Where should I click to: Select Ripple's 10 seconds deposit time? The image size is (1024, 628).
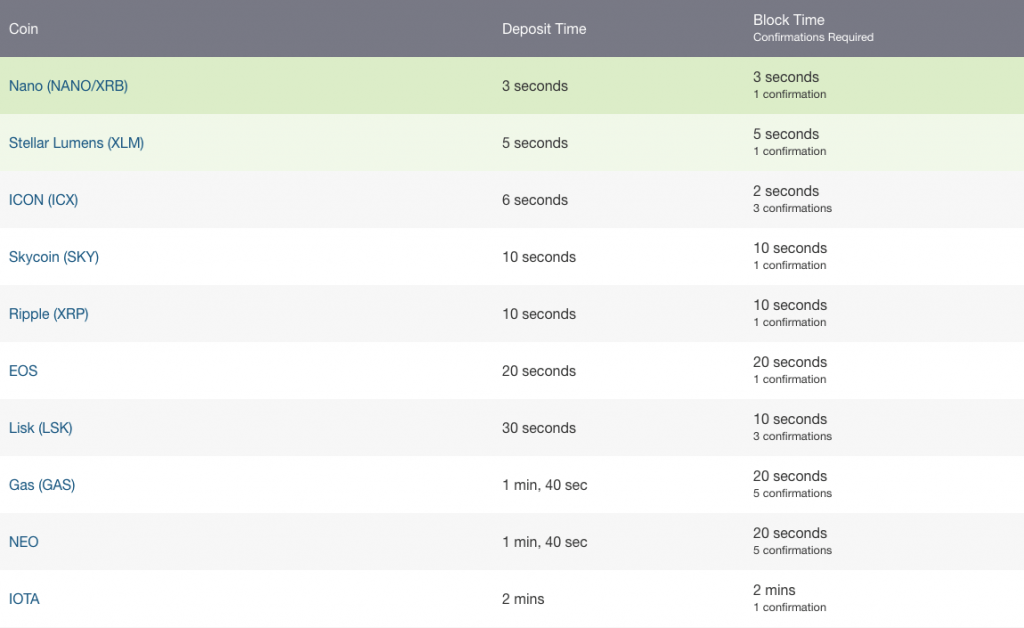pyautogui.click(x=539, y=313)
